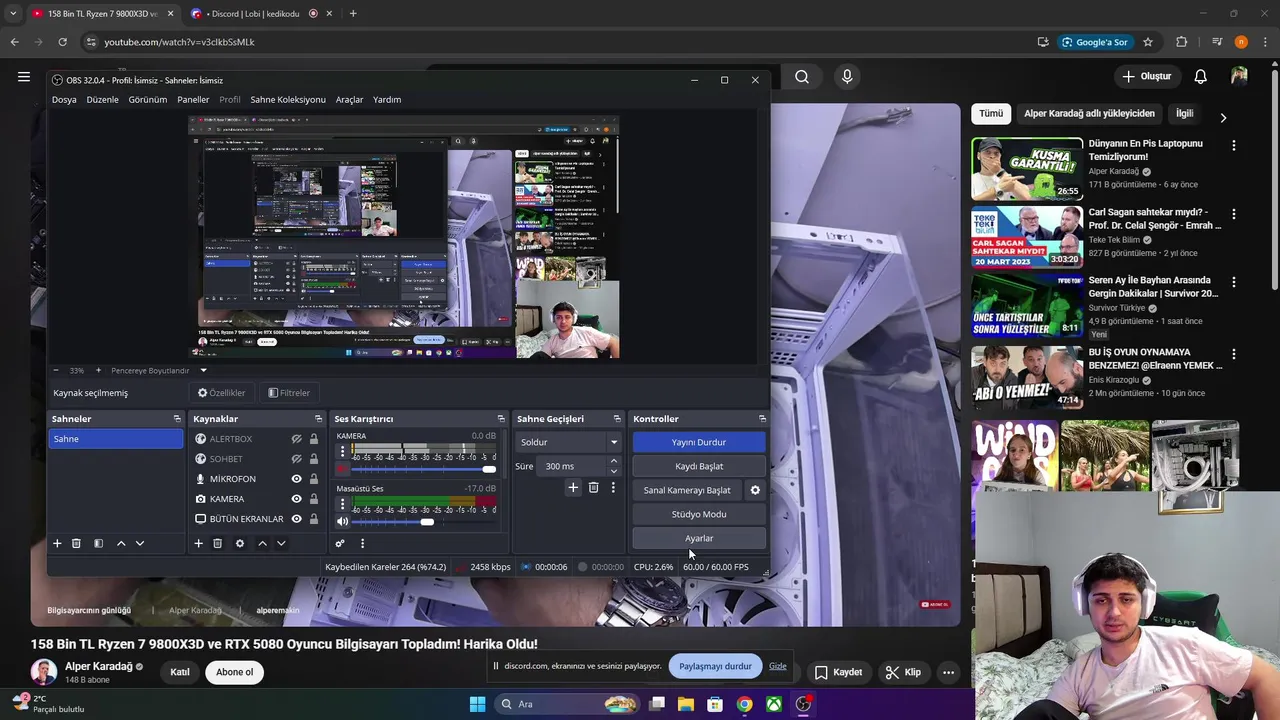Open audio mixer three-dot menu at bottom
Screen dimensions: 1280x720
click(362, 543)
